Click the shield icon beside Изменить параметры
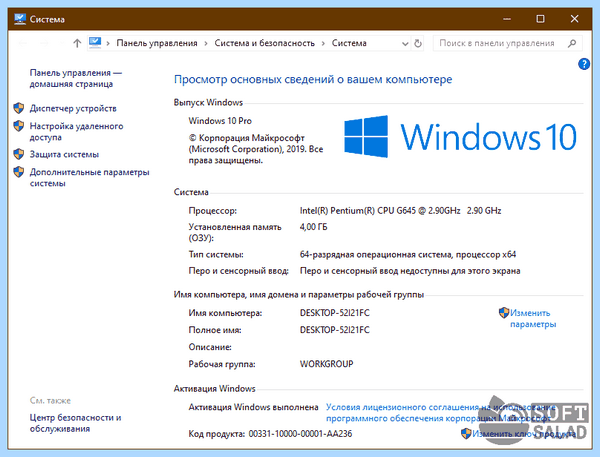 coord(504,313)
